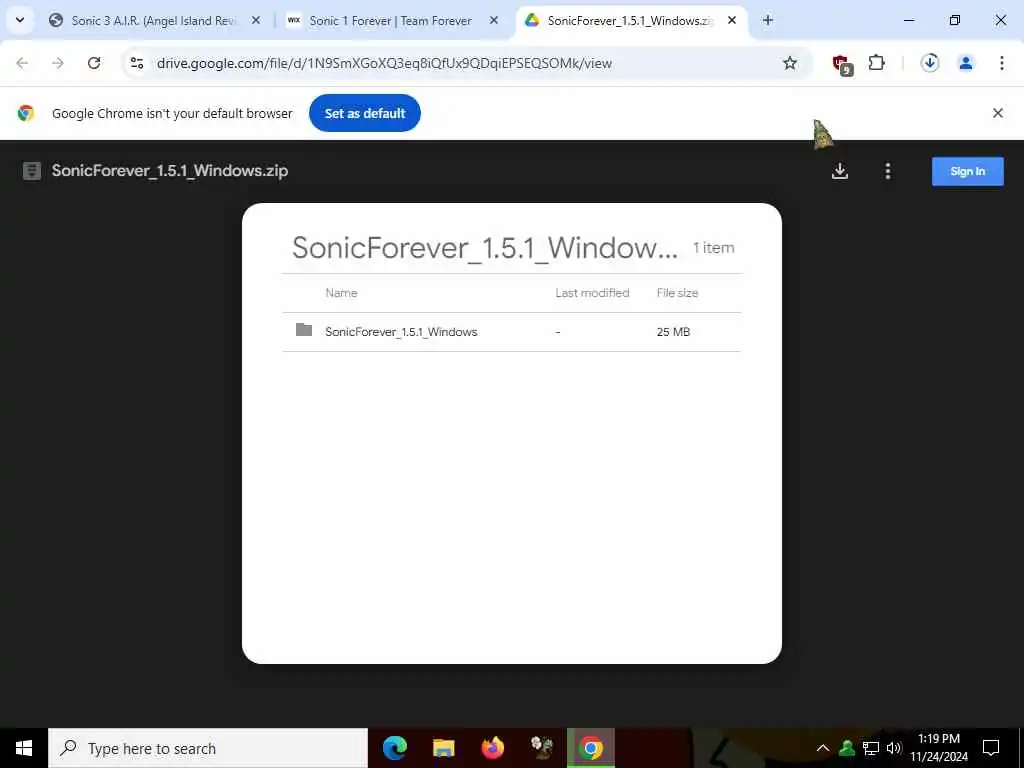Screen dimensions: 1024x768
Task: Click the Last modified column header
Action: (592, 293)
